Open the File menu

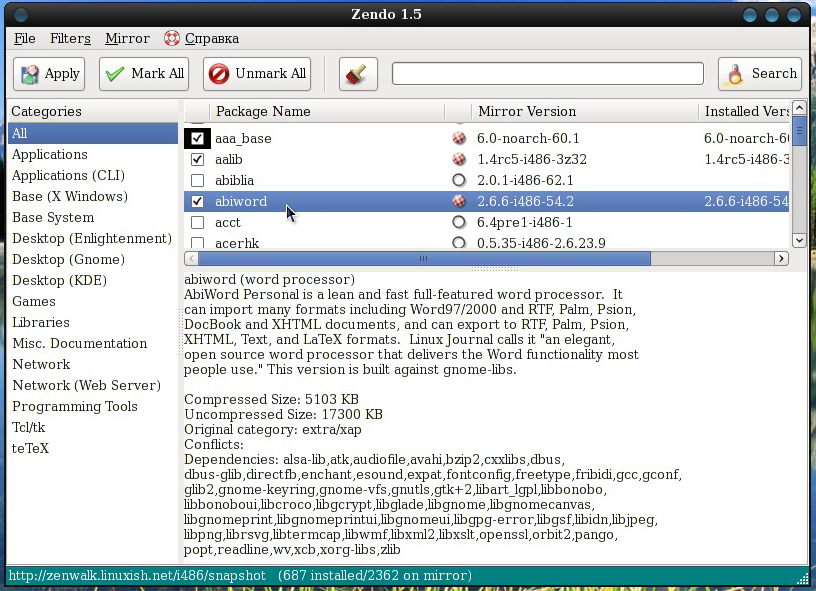[x=24, y=38]
